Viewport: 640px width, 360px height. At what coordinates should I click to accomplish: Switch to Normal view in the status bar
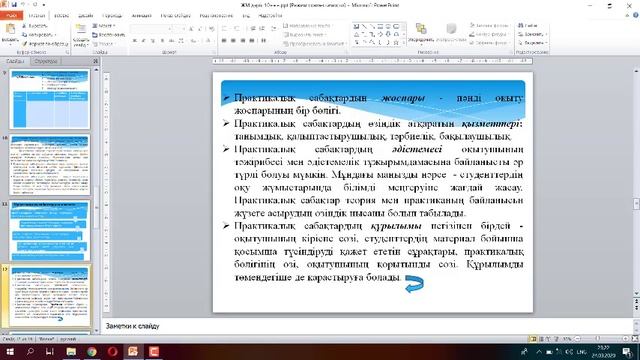point(533,339)
